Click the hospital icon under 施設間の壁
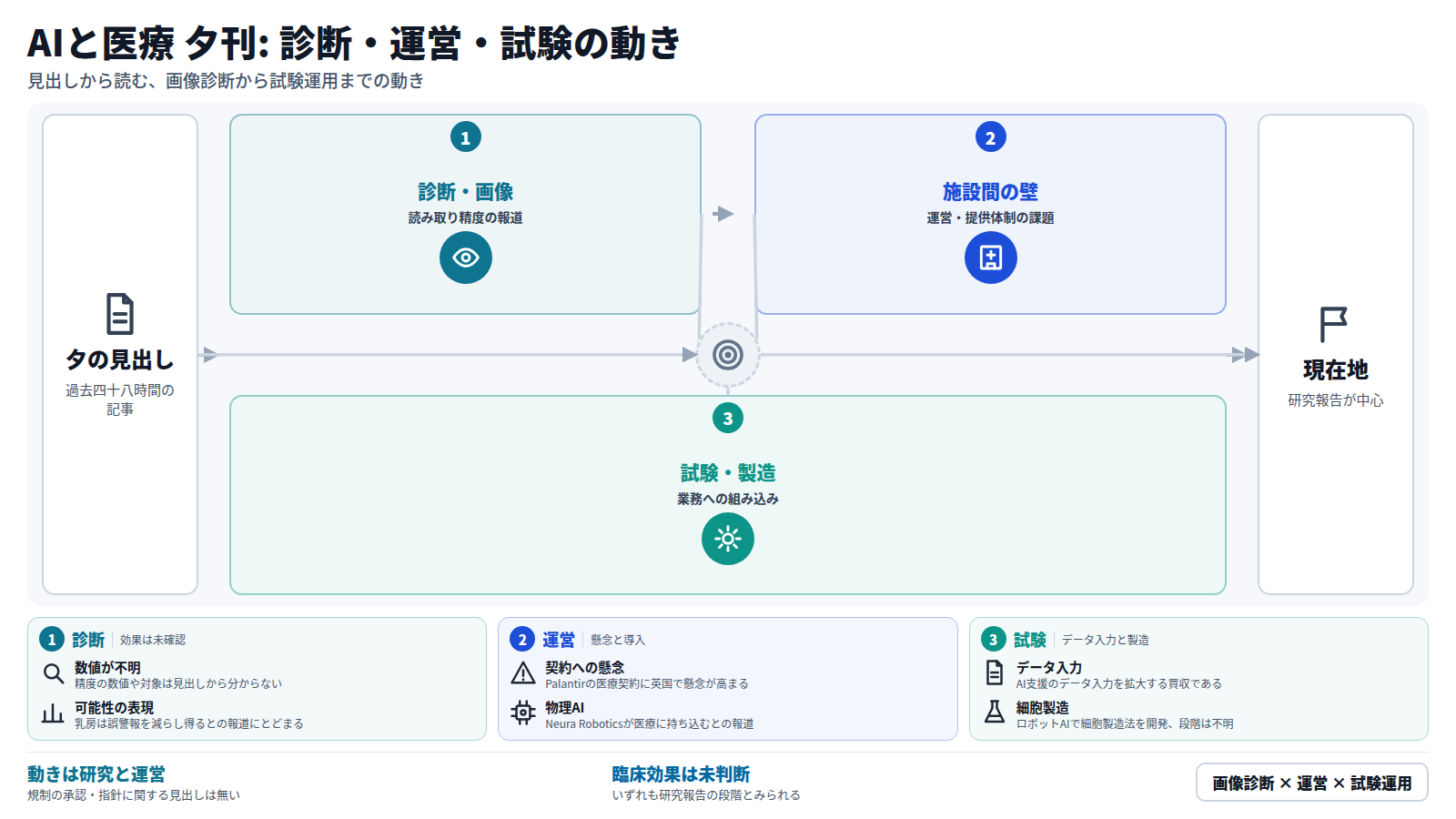 pos(991,258)
